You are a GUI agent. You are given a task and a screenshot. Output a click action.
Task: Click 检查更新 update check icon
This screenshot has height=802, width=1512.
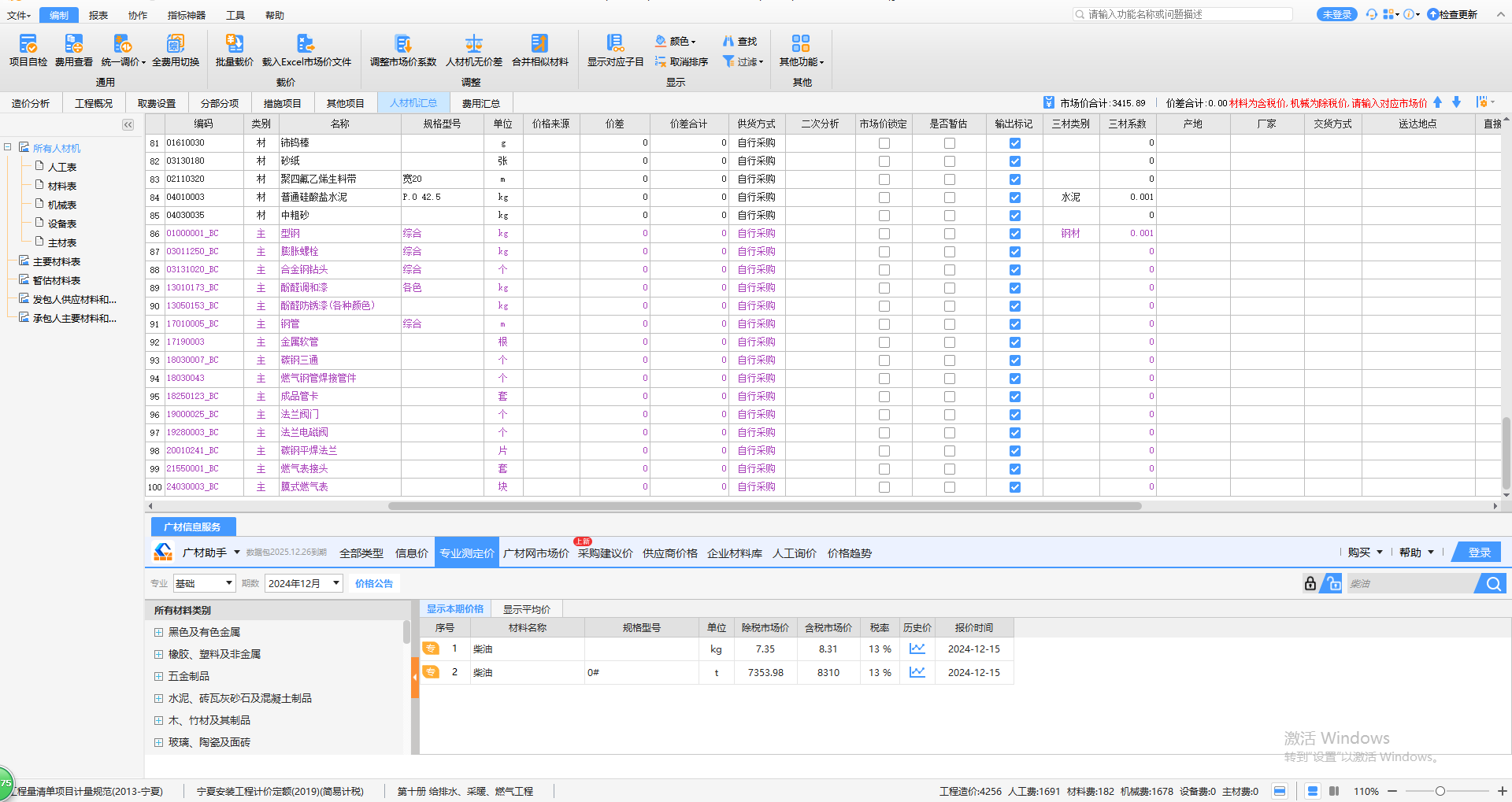pyautogui.click(x=1433, y=14)
